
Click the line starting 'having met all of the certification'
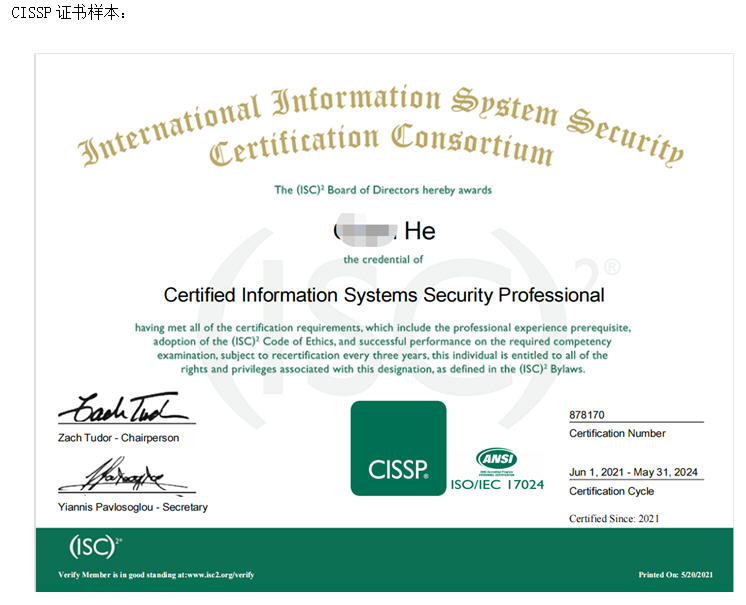383,328
